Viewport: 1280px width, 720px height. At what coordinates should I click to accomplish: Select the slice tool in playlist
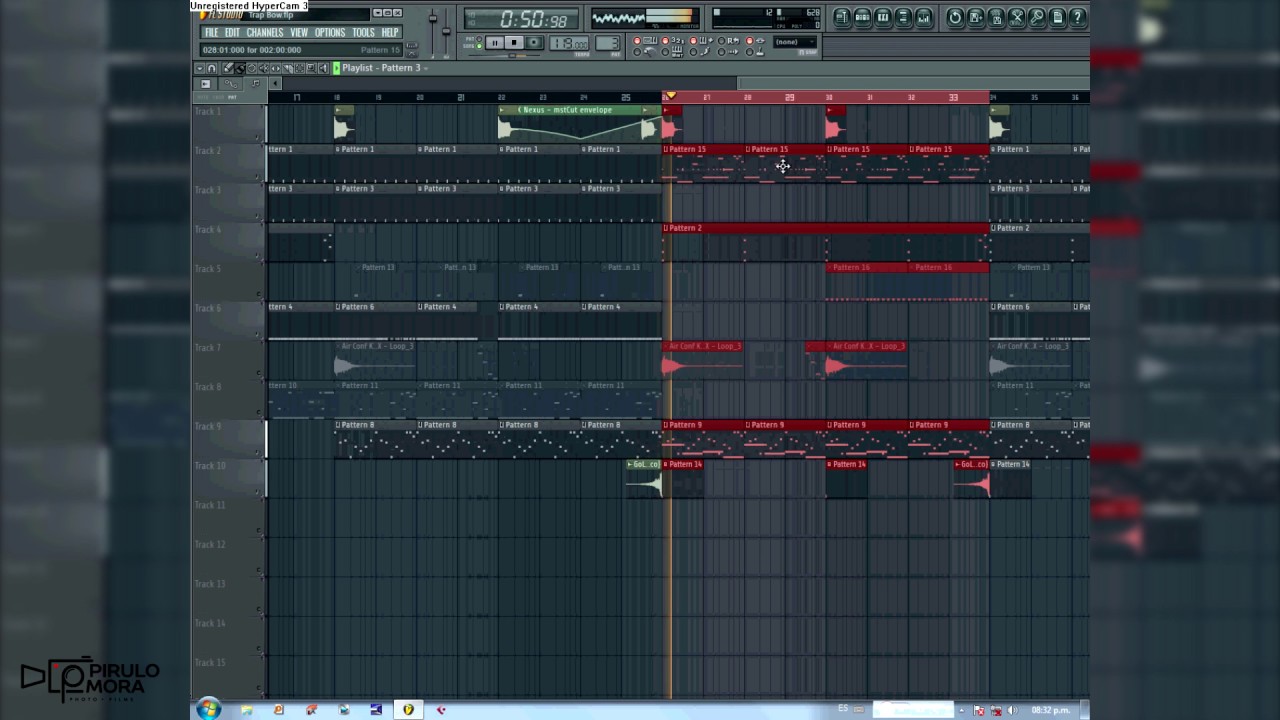(x=288, y=68)
